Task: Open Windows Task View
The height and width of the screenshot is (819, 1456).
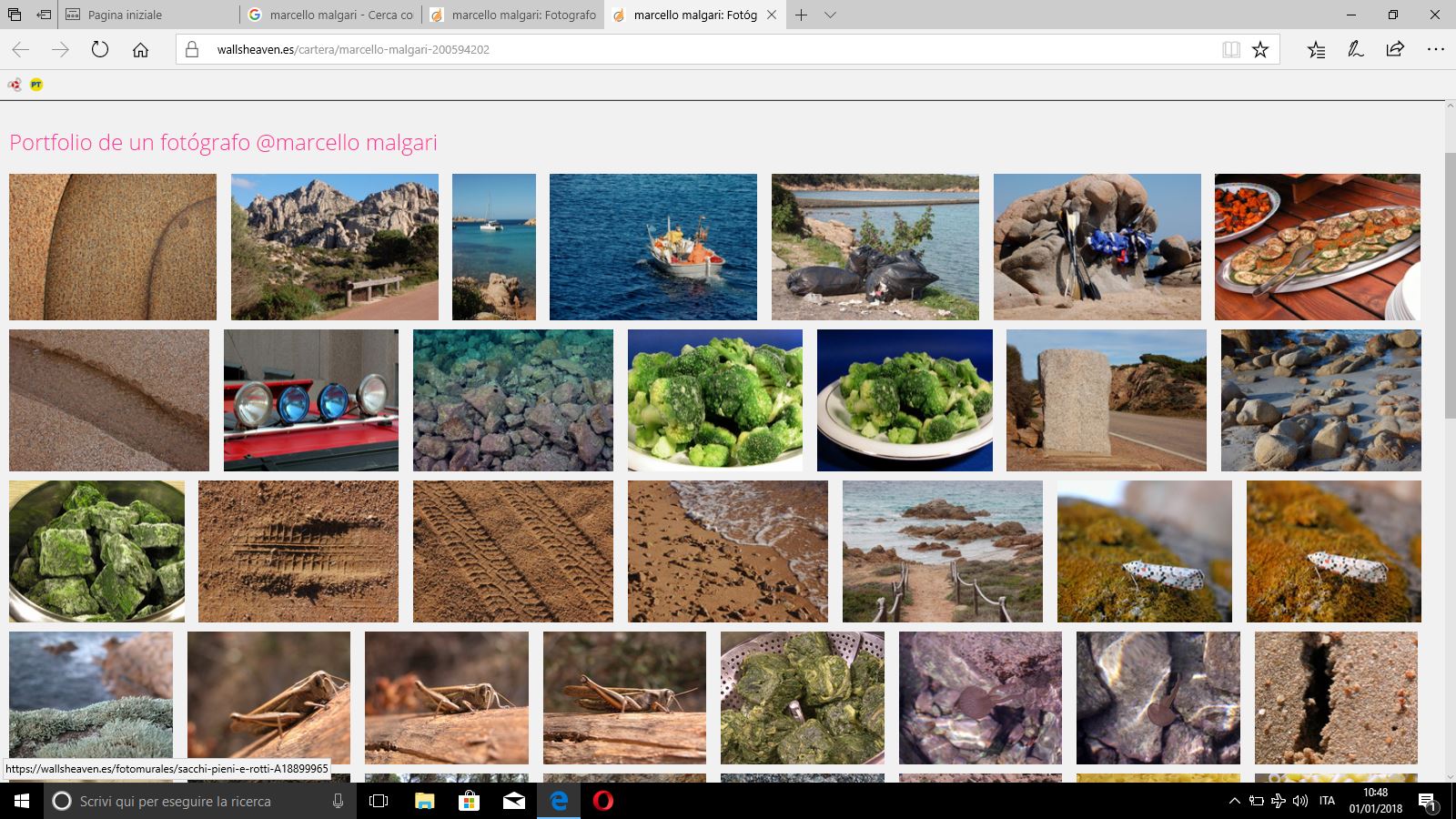Action: (x=379, y=801)
